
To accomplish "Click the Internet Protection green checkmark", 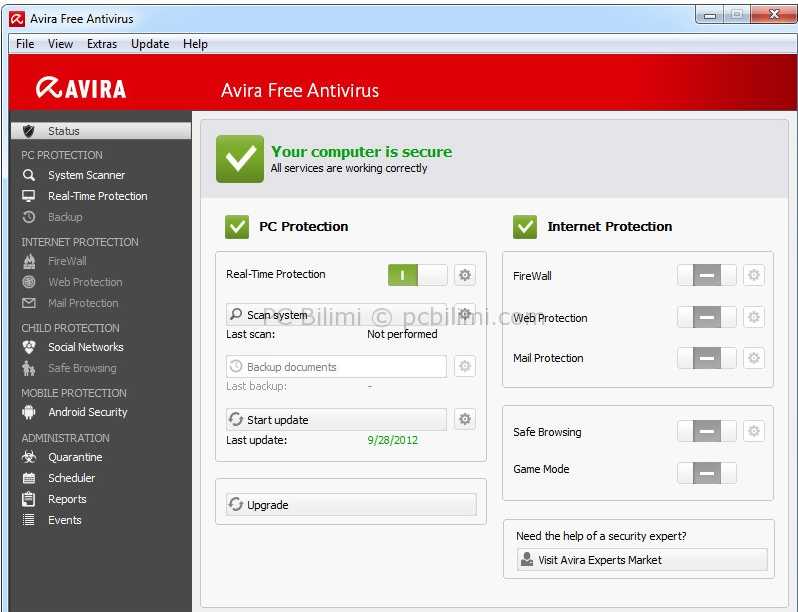I will pos(525,227).
